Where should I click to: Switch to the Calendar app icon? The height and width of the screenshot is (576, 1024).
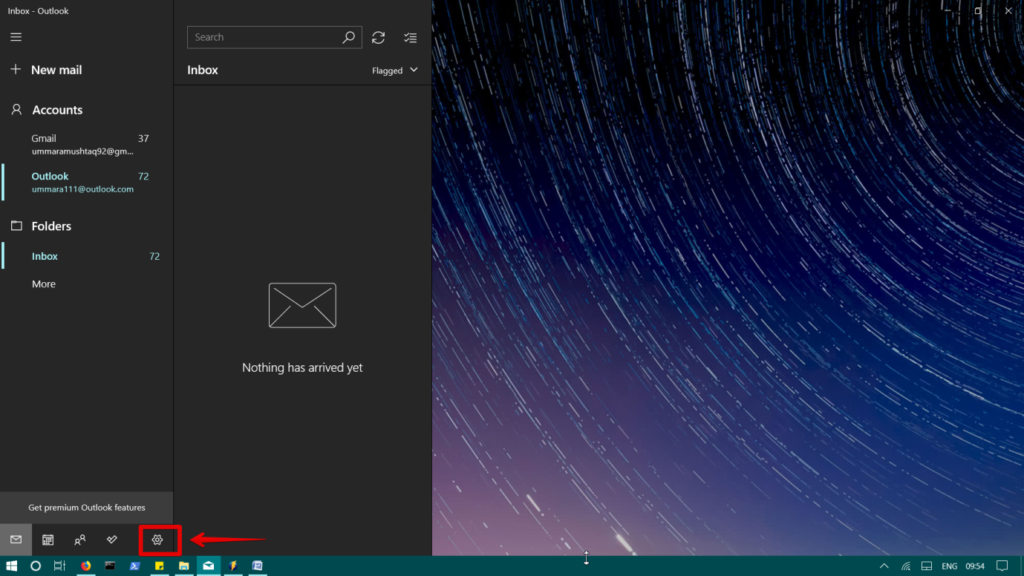point(48,539)
